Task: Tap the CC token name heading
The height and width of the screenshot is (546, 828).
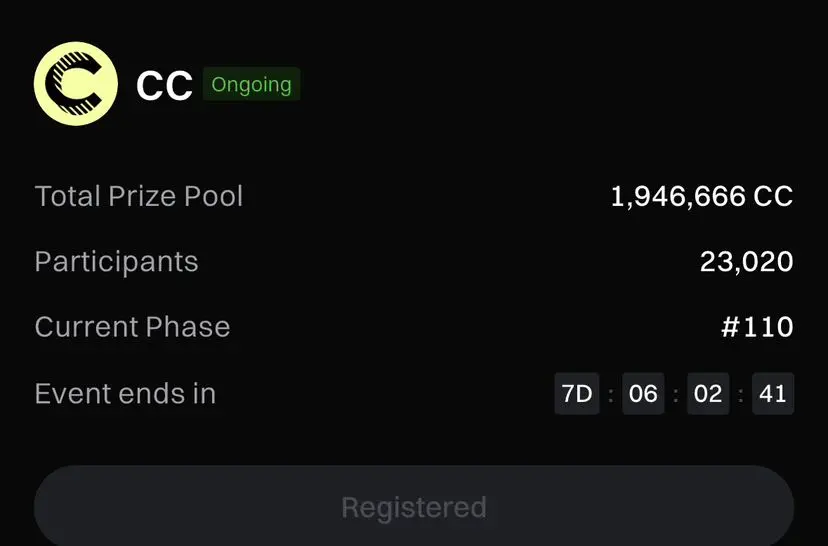Action: (164, 86)
